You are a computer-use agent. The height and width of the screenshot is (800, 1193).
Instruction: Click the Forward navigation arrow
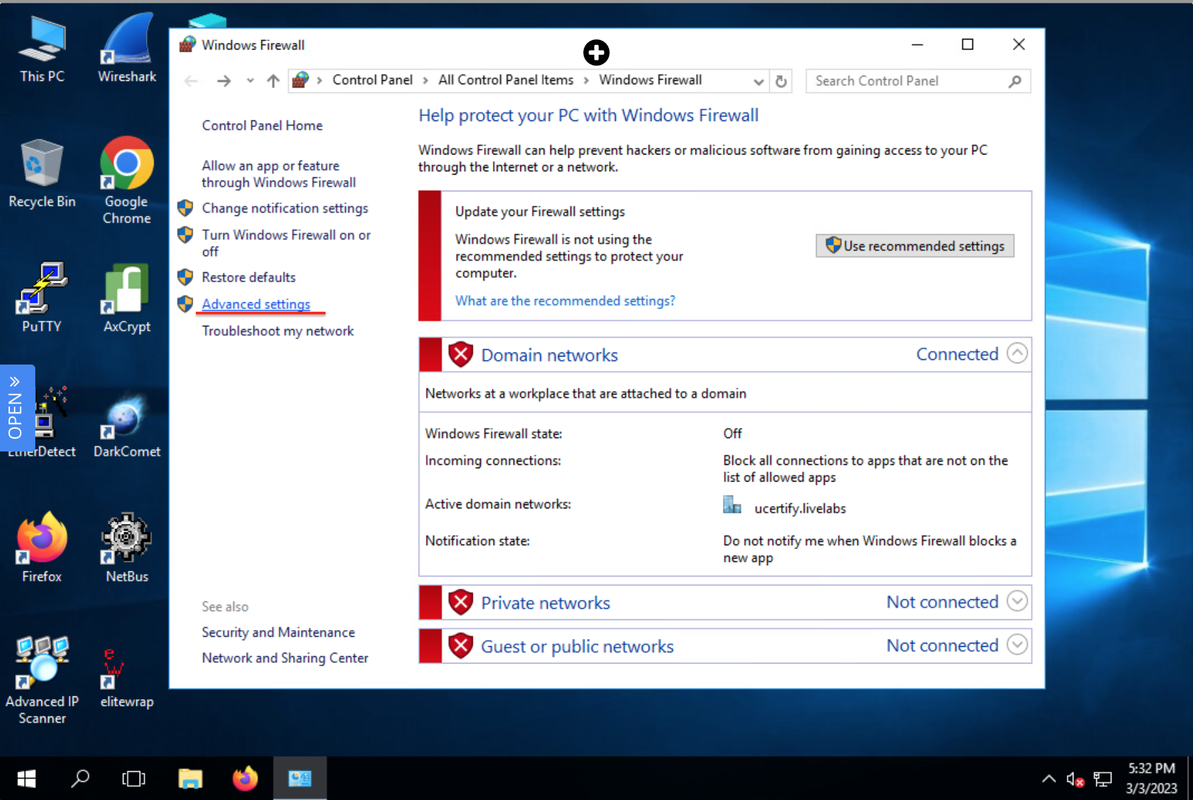click(x=223, y=81)
